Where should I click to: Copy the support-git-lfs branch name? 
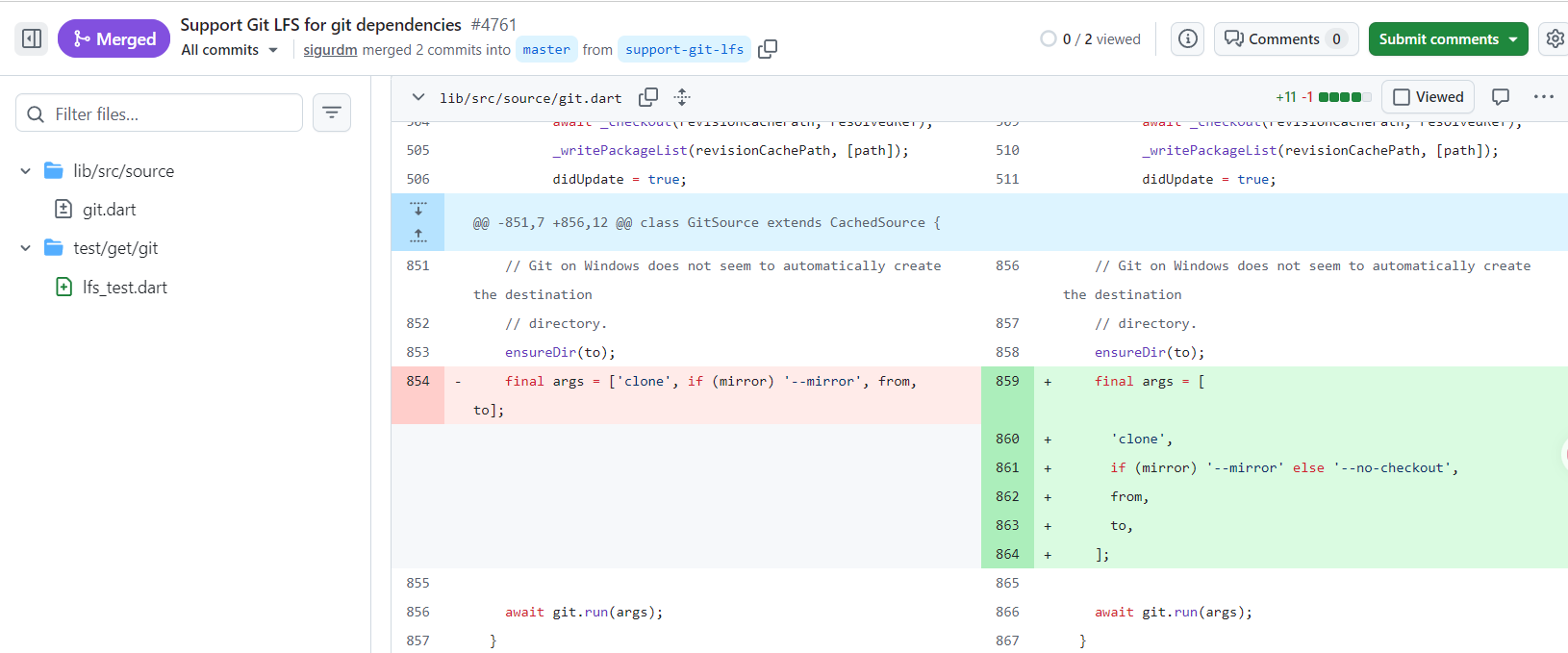tap(768, 49)
